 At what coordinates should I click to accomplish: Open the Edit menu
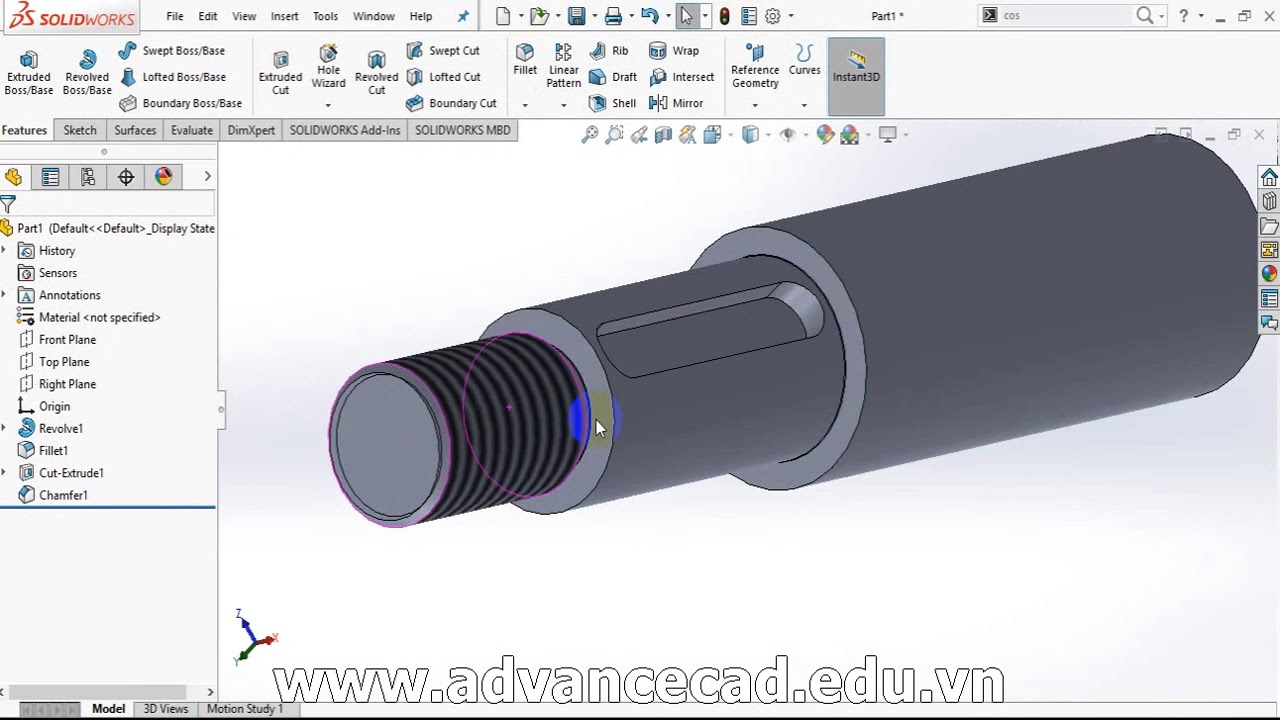tap(208, 16)
